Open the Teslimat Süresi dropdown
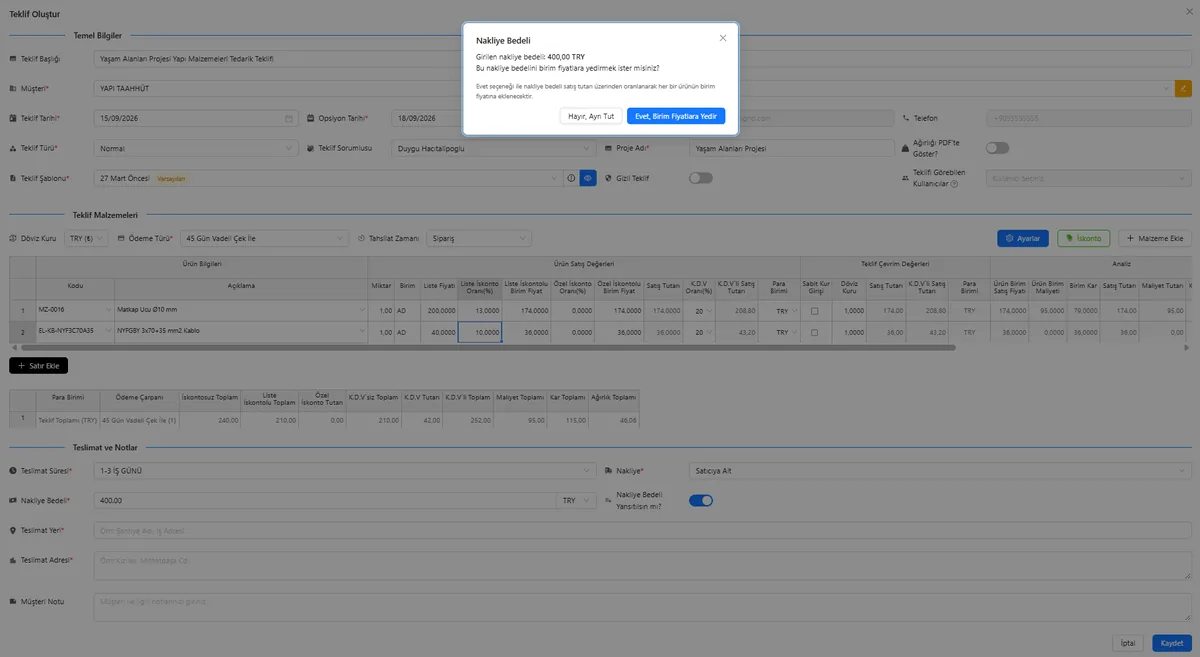Viewport: 1200px width, 657px height. 344,470
